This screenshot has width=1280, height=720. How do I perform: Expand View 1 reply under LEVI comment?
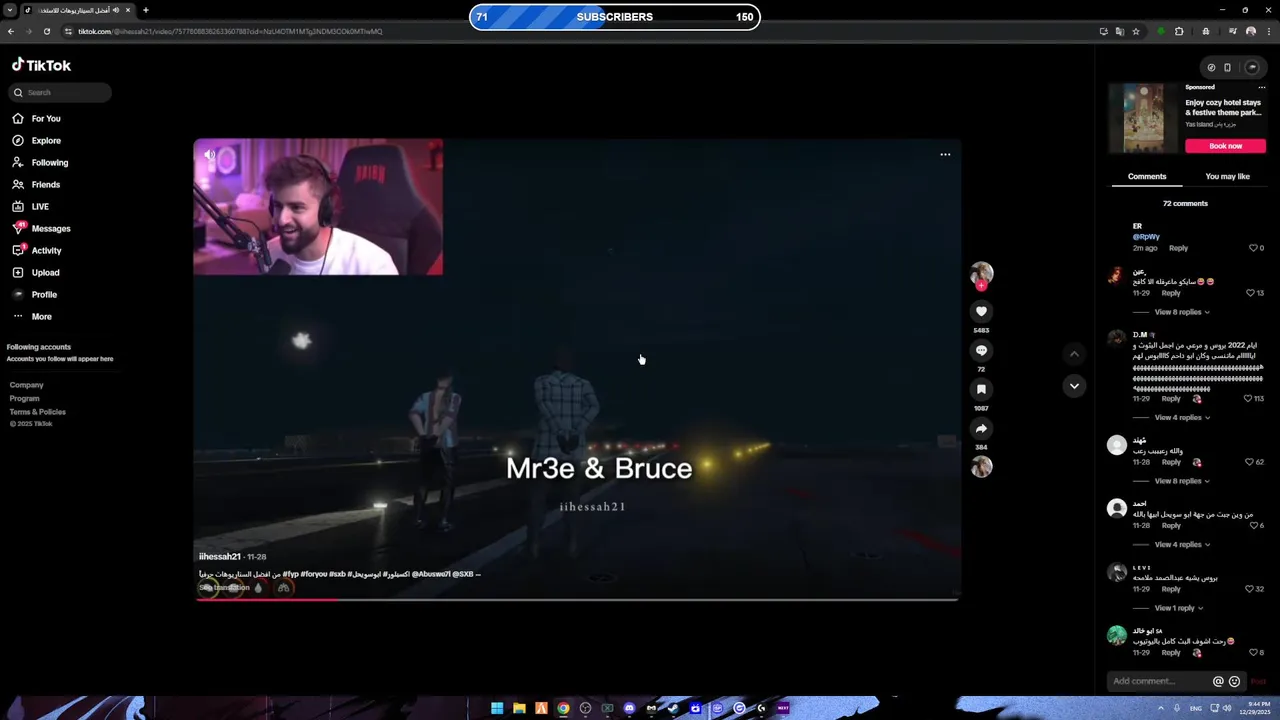coord(1178,608)
